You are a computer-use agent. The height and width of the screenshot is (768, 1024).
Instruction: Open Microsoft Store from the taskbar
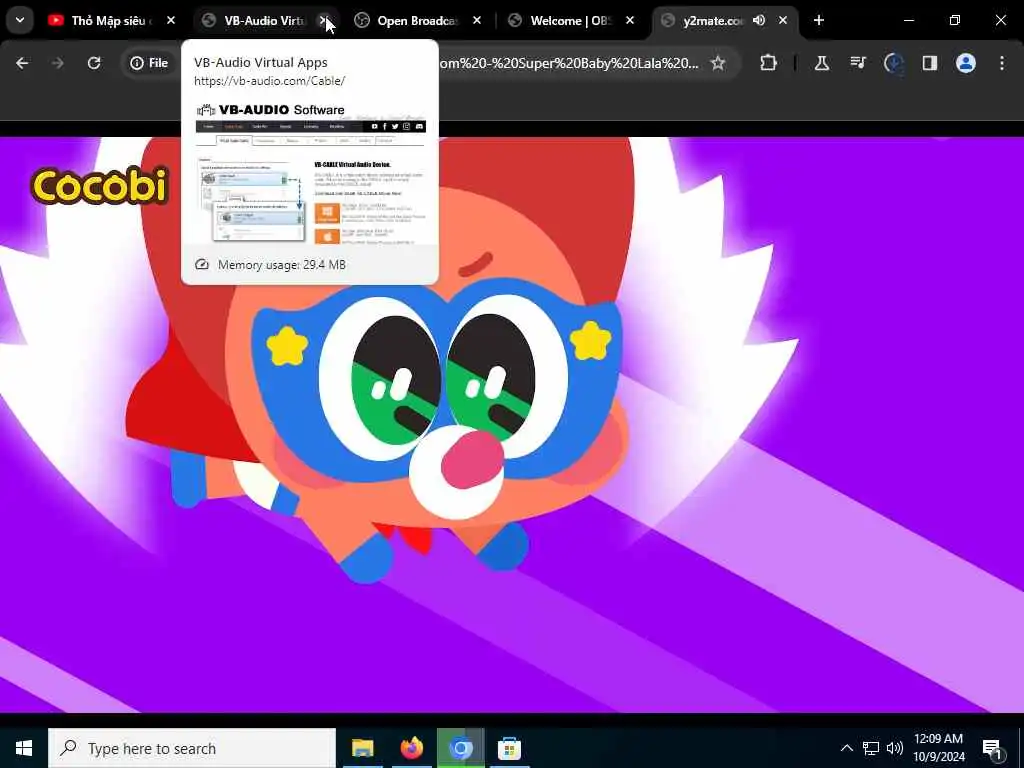pyautogui.click(x=509, y=748)
